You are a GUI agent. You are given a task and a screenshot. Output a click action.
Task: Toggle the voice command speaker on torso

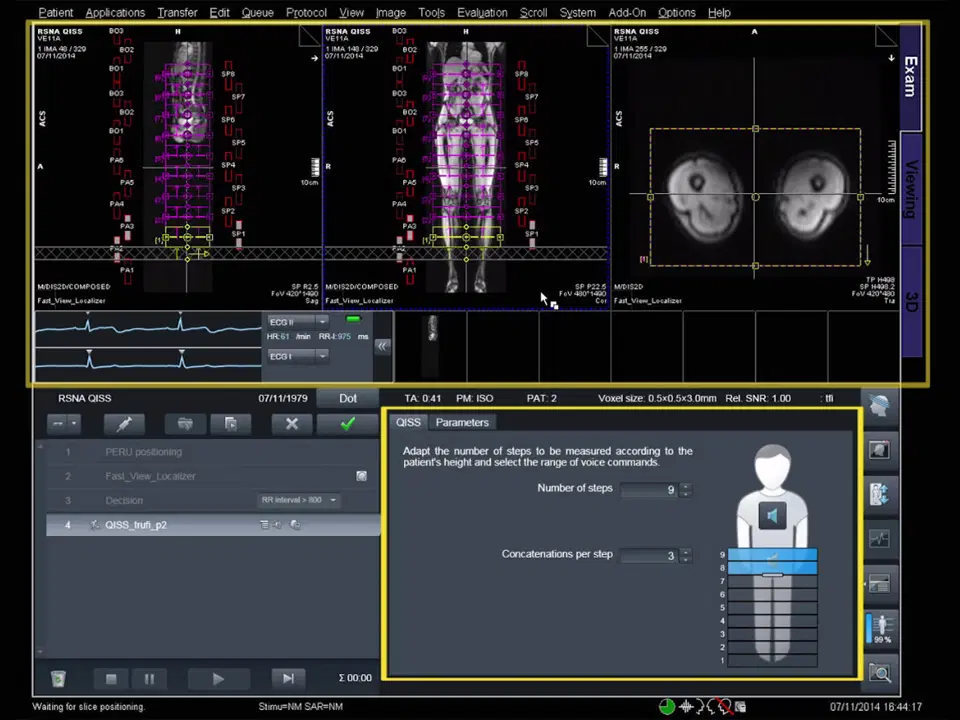coord(772,516)
